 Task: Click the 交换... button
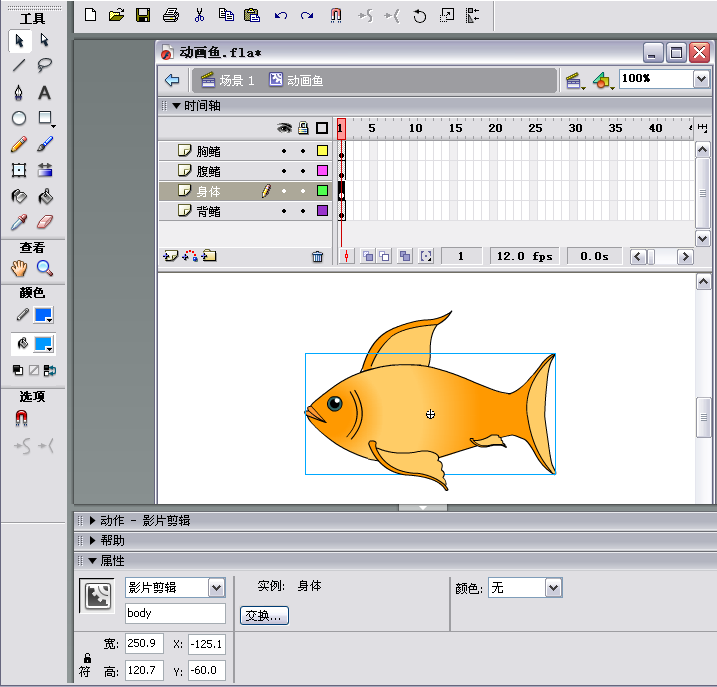pyautogui.click(x=265, y=616)
